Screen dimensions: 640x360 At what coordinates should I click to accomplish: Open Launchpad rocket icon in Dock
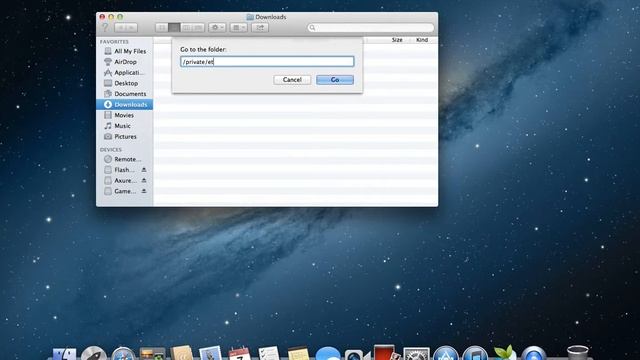[x=93, y=354]
